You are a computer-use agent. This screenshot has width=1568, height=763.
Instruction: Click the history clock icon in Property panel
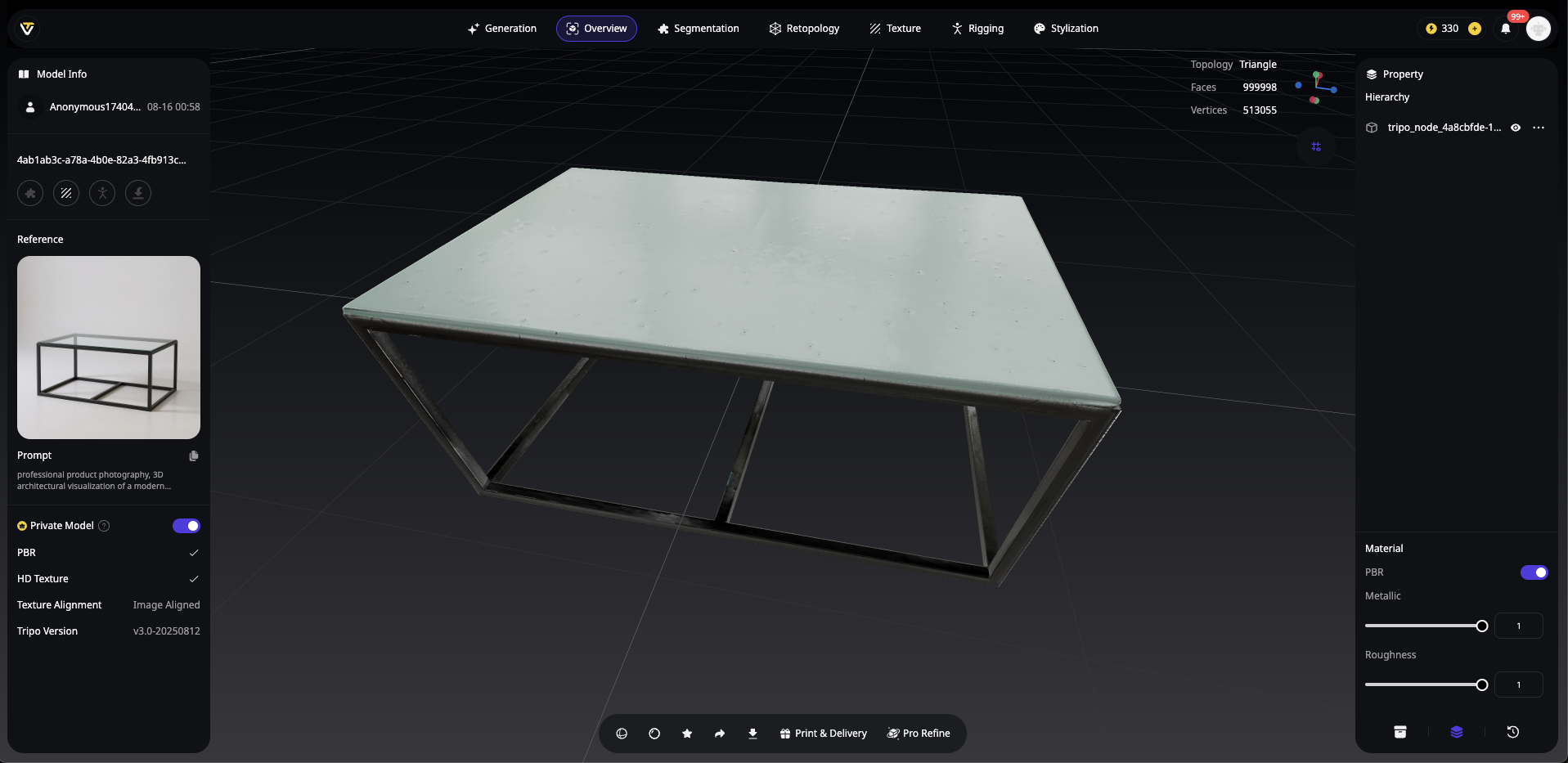click(x=1513, y=732)
